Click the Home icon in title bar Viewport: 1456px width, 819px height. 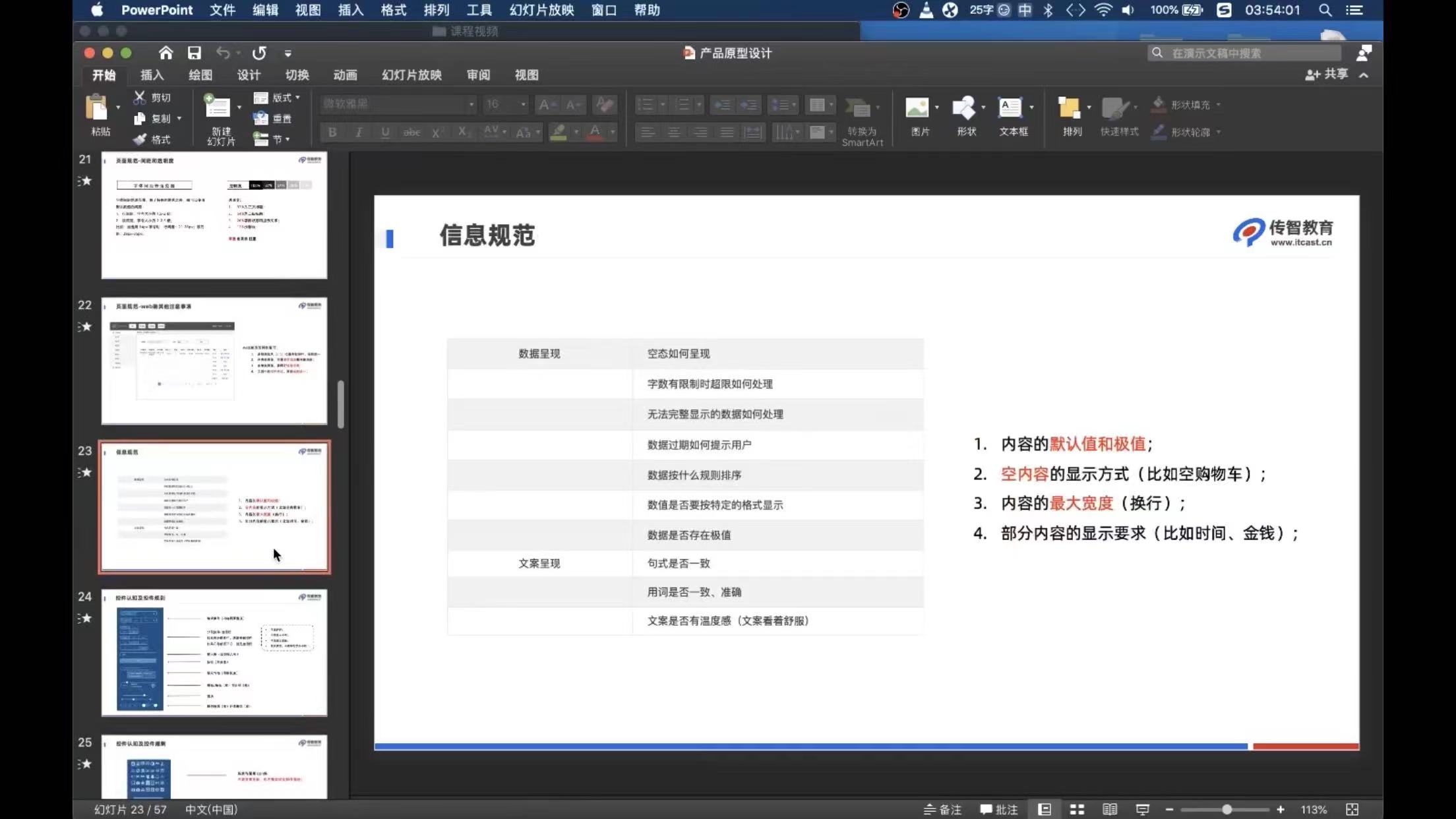[166, 53]
